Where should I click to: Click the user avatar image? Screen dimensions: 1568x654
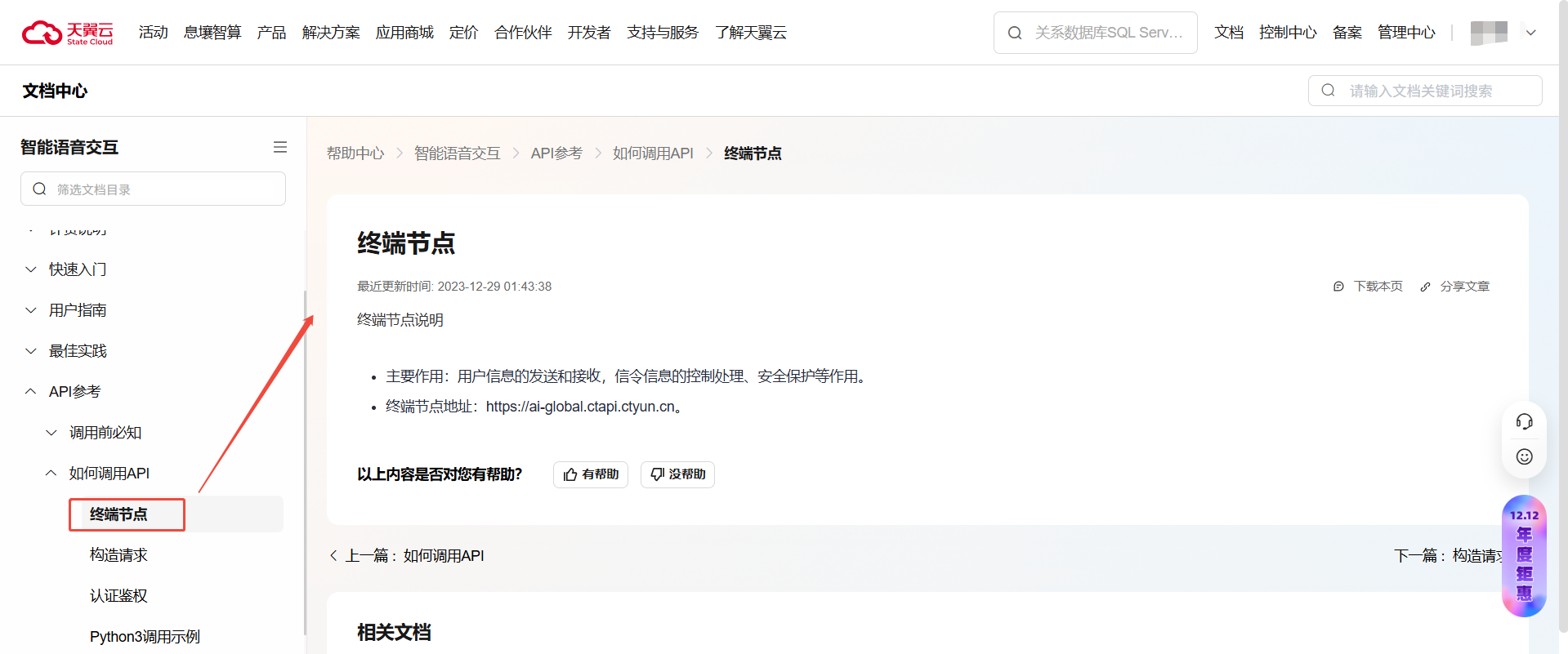point(1489,33)
